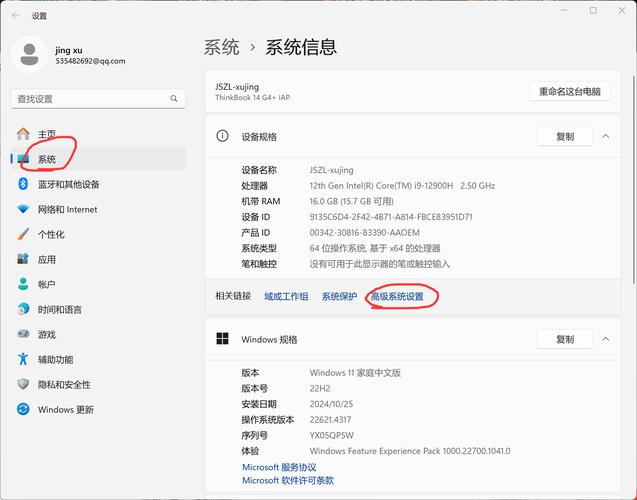Click the Time and language globe icon
637x500 pixels.
(x=23, y=309)
